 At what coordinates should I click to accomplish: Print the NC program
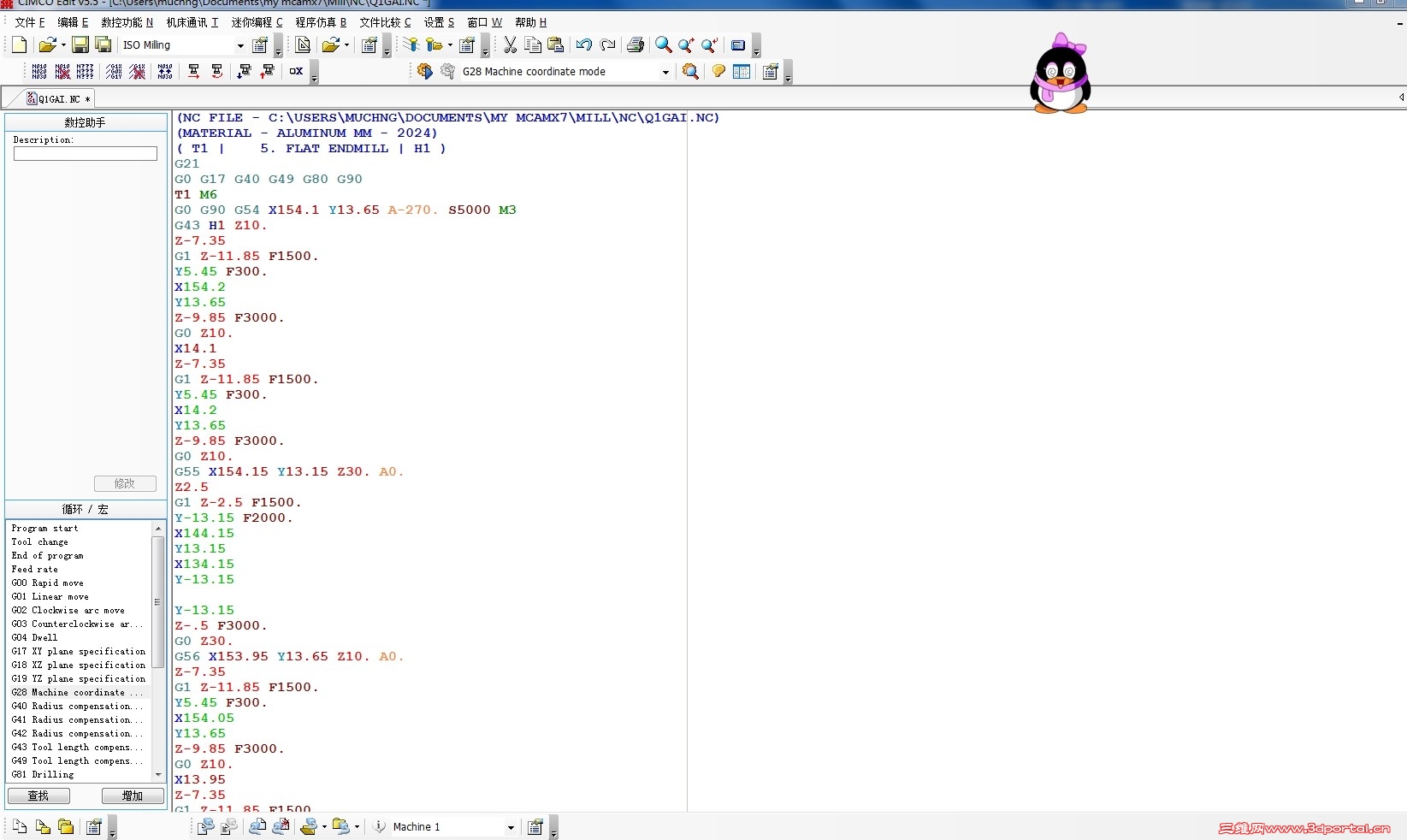(635, 44)
